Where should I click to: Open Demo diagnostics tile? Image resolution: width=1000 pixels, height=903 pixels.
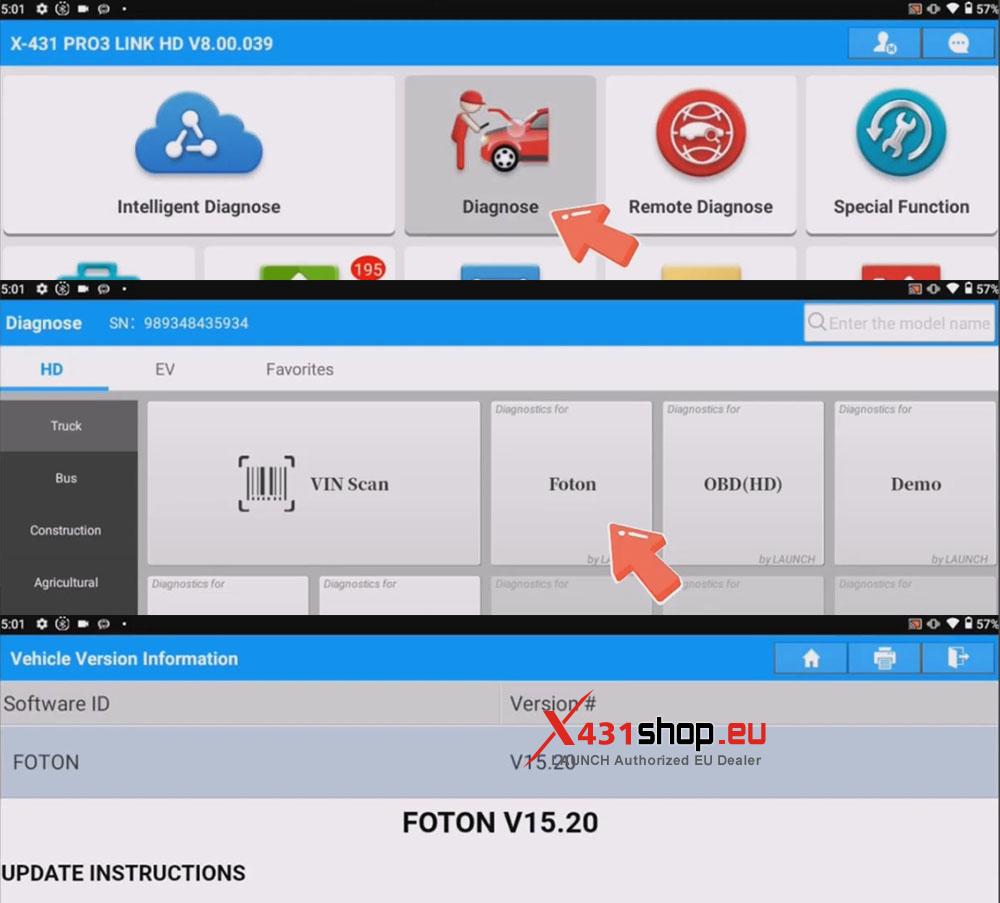point(915,483)
